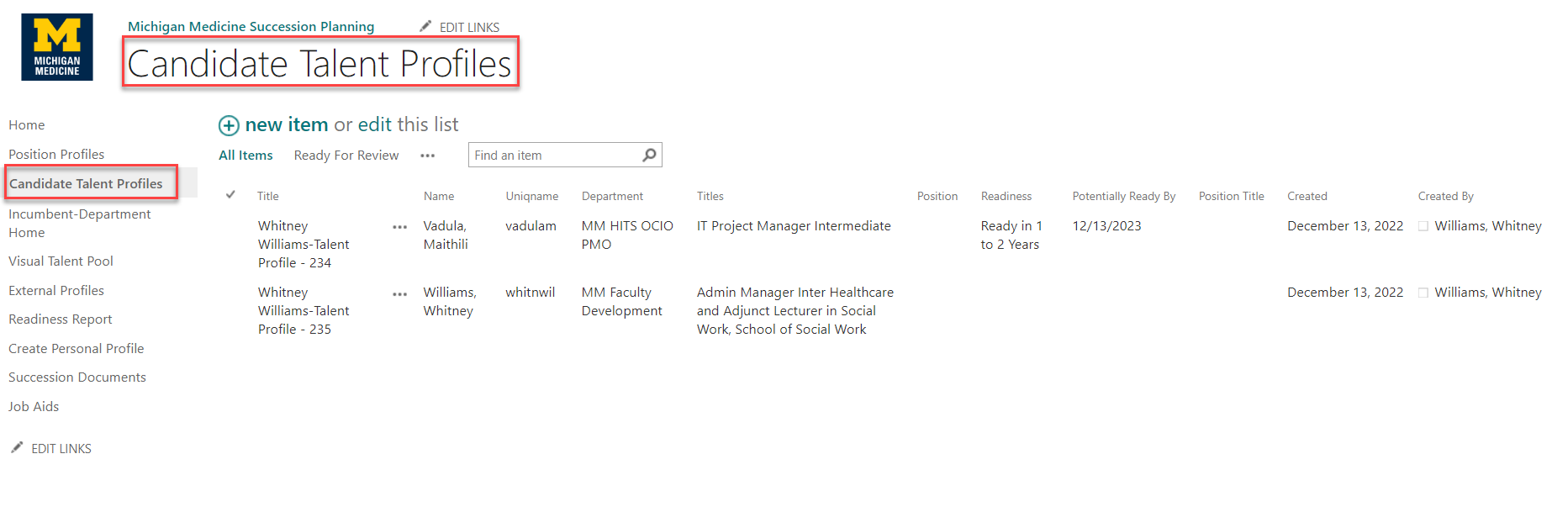
Task: Click uniqname whitnwil
Action: pyautogui.click(x=531, y=293)
